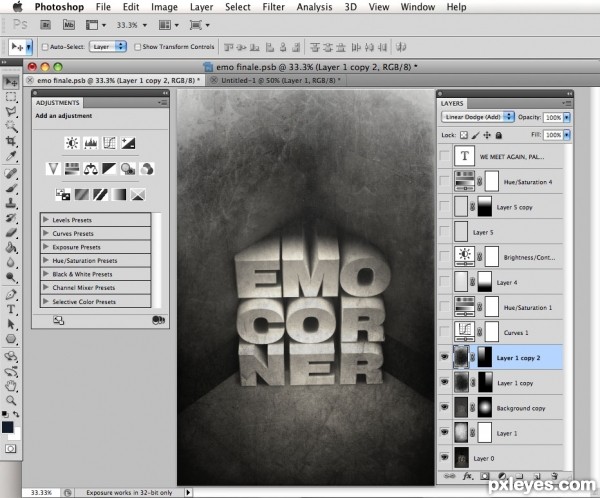
Task: Click the zoom percentage field in status bar
Action: [x=41, y=492]
